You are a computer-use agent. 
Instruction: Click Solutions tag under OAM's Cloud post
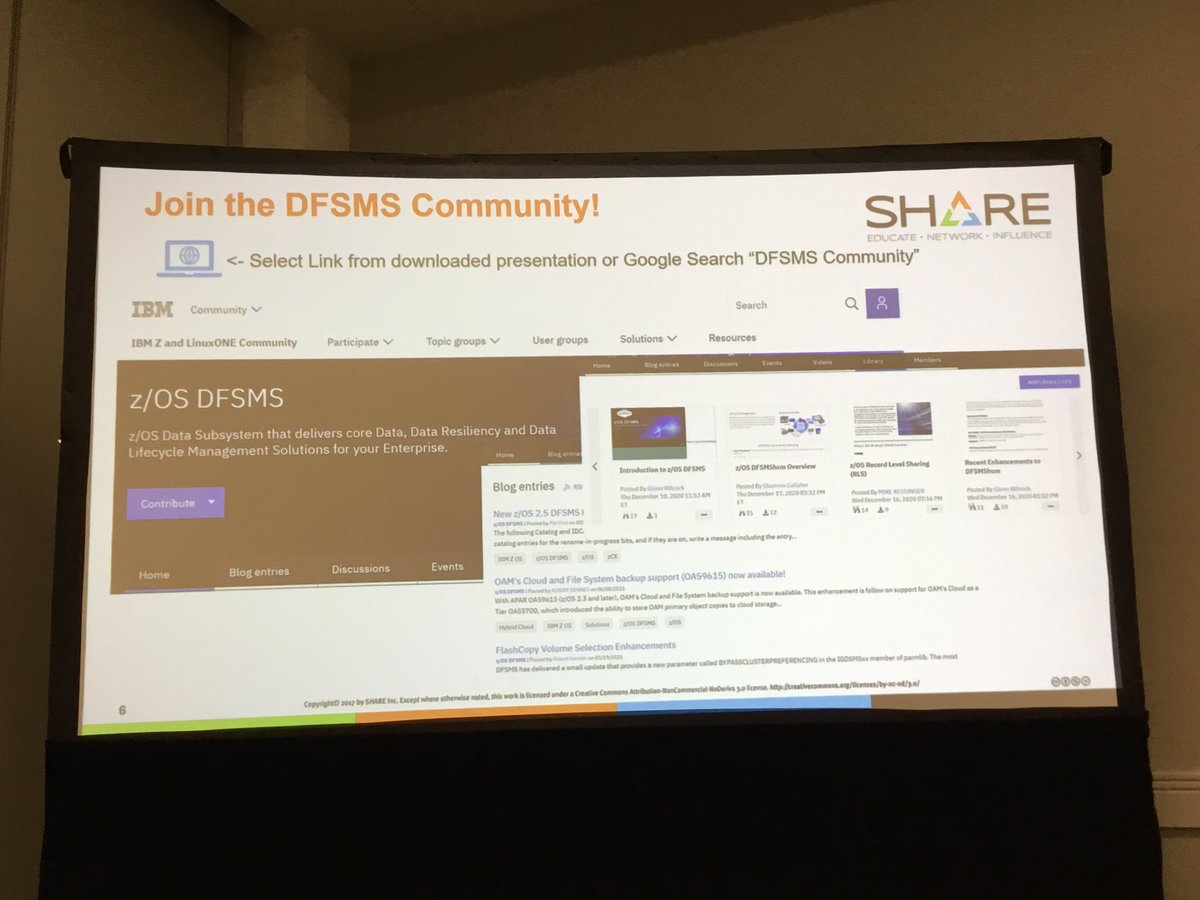[596, 625]
